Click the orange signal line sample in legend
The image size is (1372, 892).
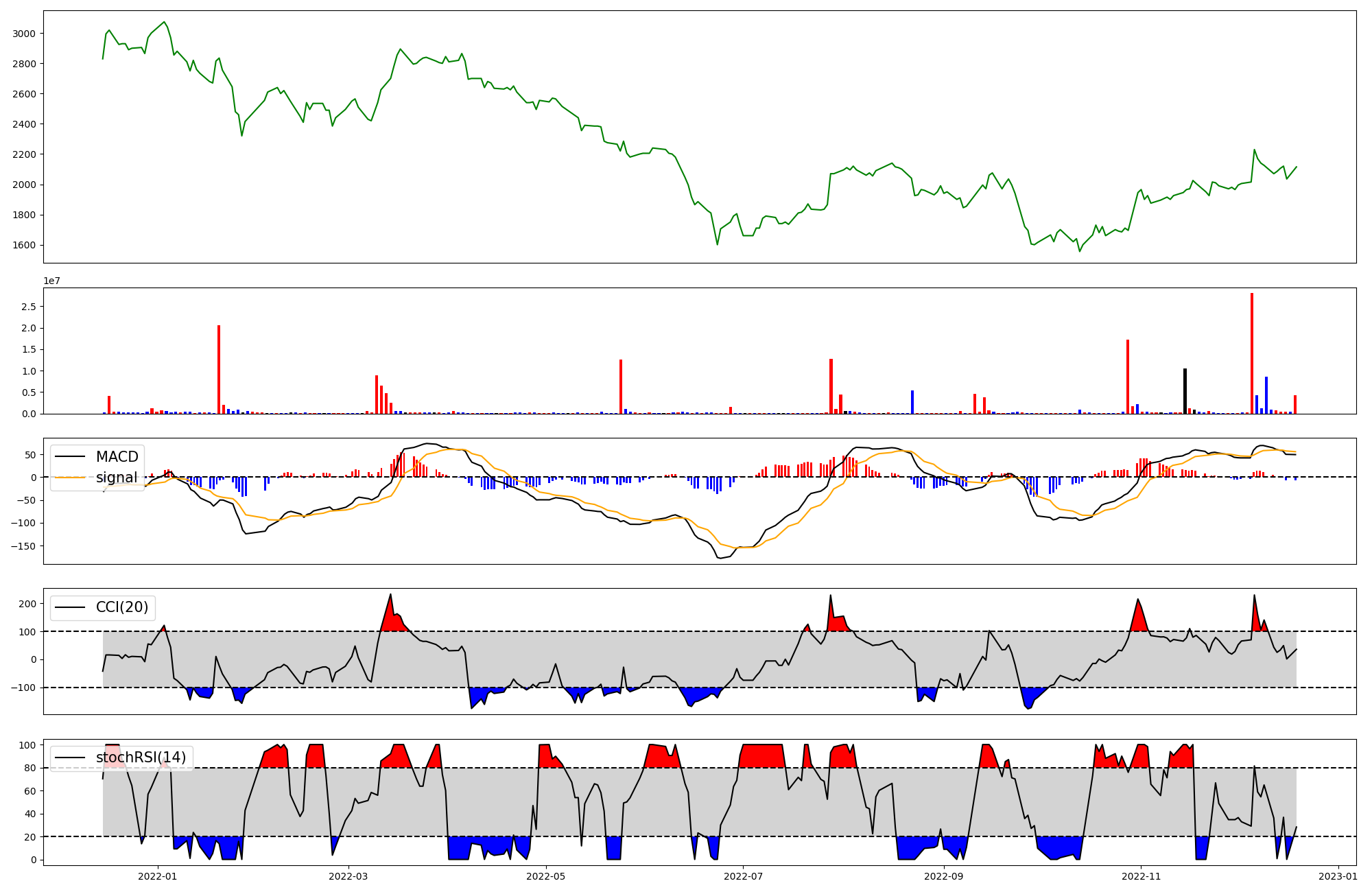point(71,478)
